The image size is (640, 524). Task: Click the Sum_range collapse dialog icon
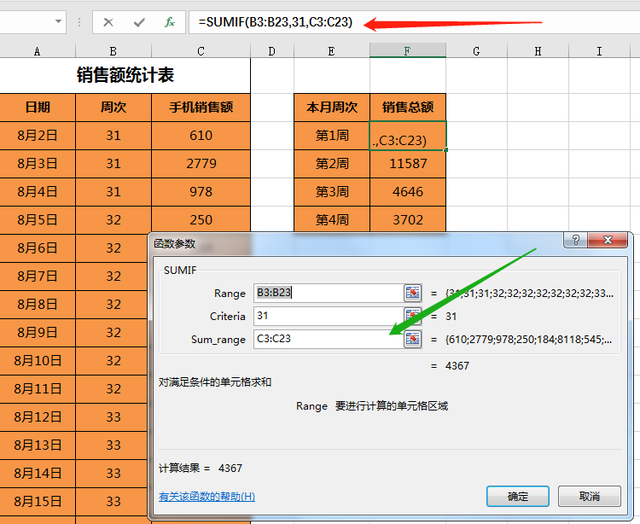pyautogui.click(x=412, y=339)
